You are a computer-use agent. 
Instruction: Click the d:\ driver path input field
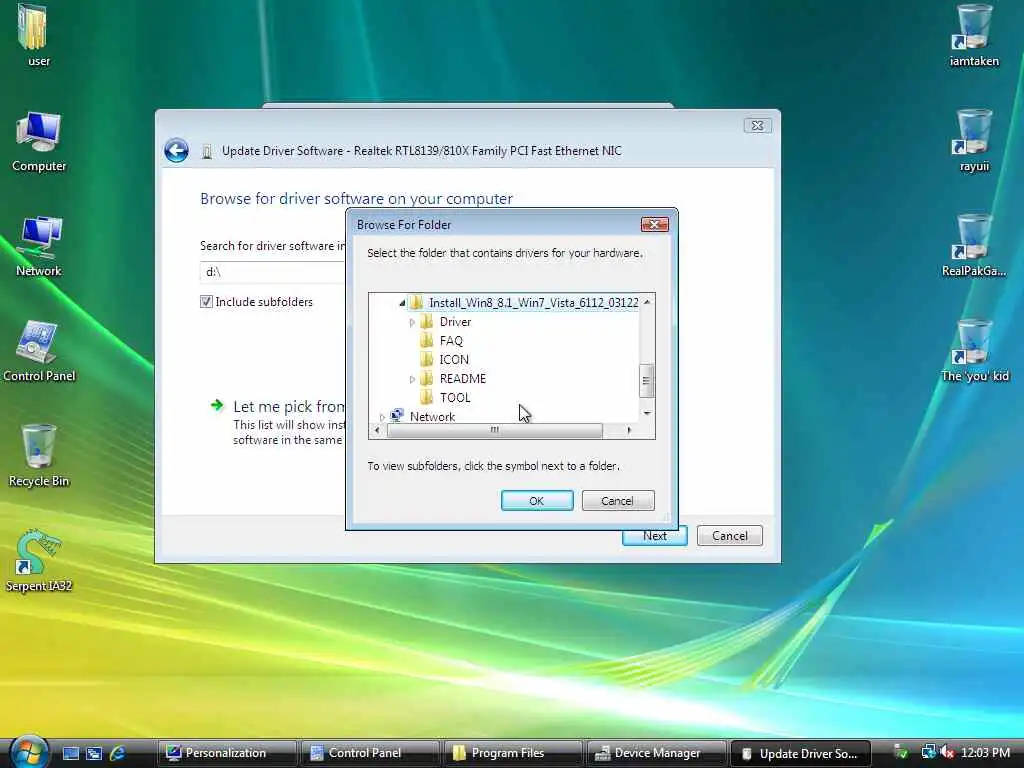pyautogui.click(x=272, y=272)
